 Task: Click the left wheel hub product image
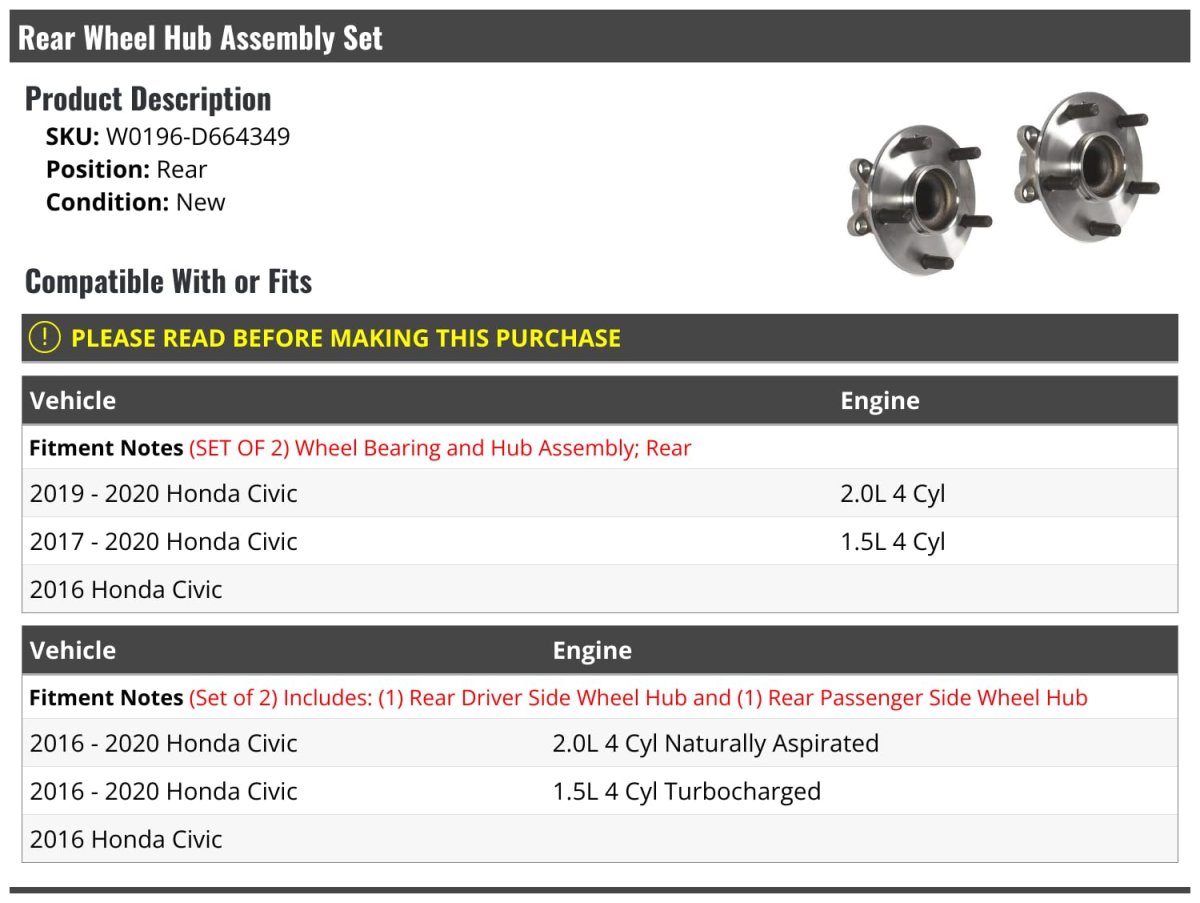pos(915,198)
